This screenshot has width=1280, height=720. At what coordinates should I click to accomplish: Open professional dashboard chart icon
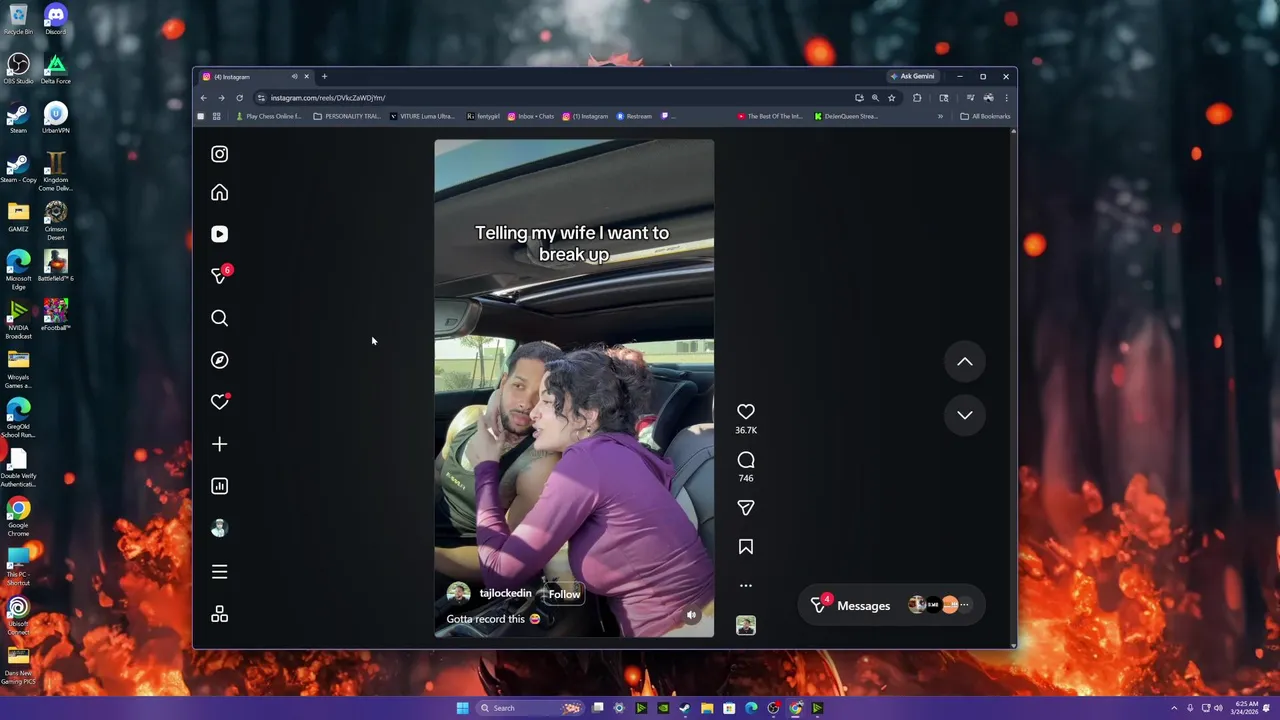220,486
